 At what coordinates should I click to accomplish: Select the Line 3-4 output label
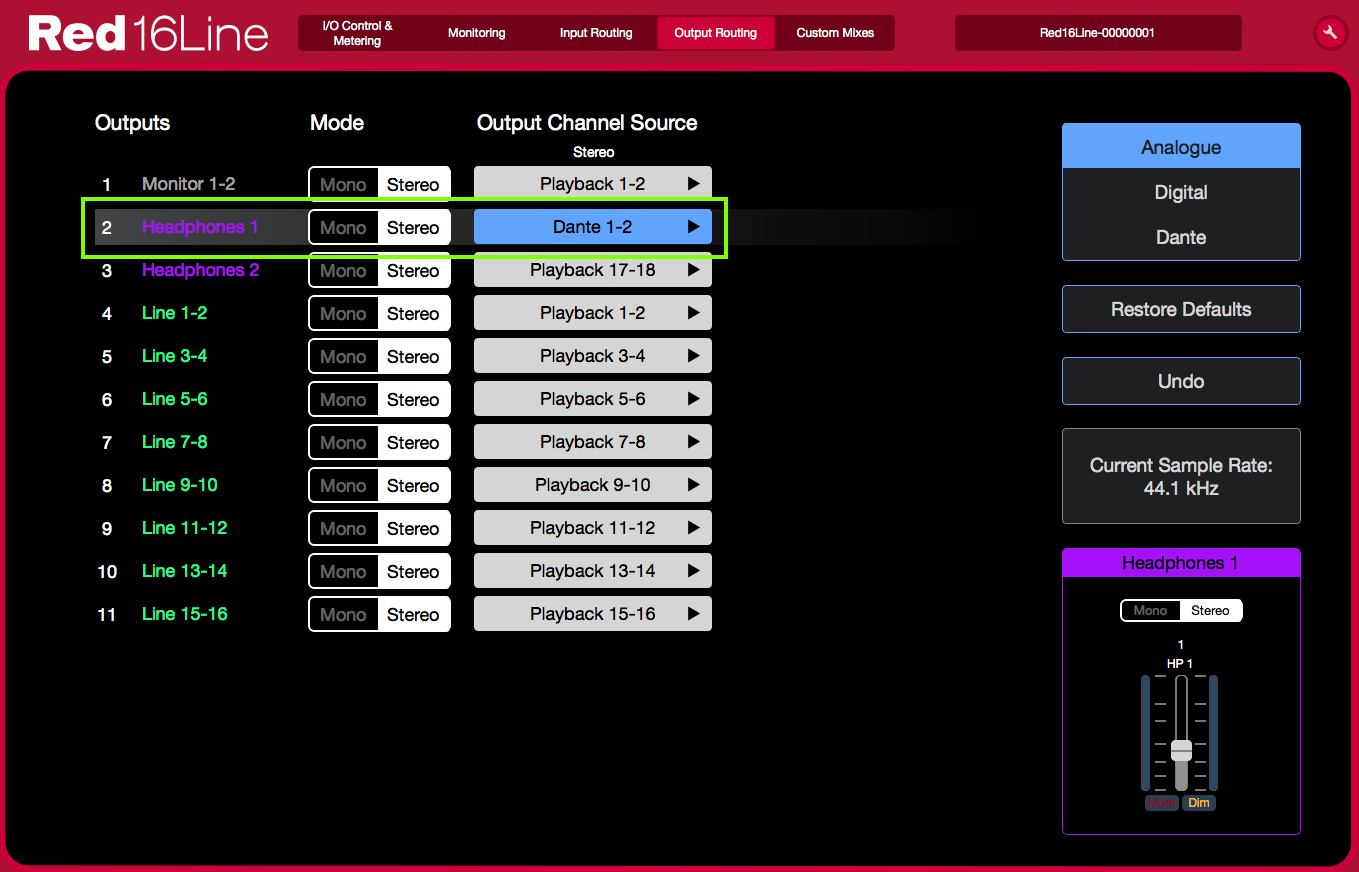(175, 356)
